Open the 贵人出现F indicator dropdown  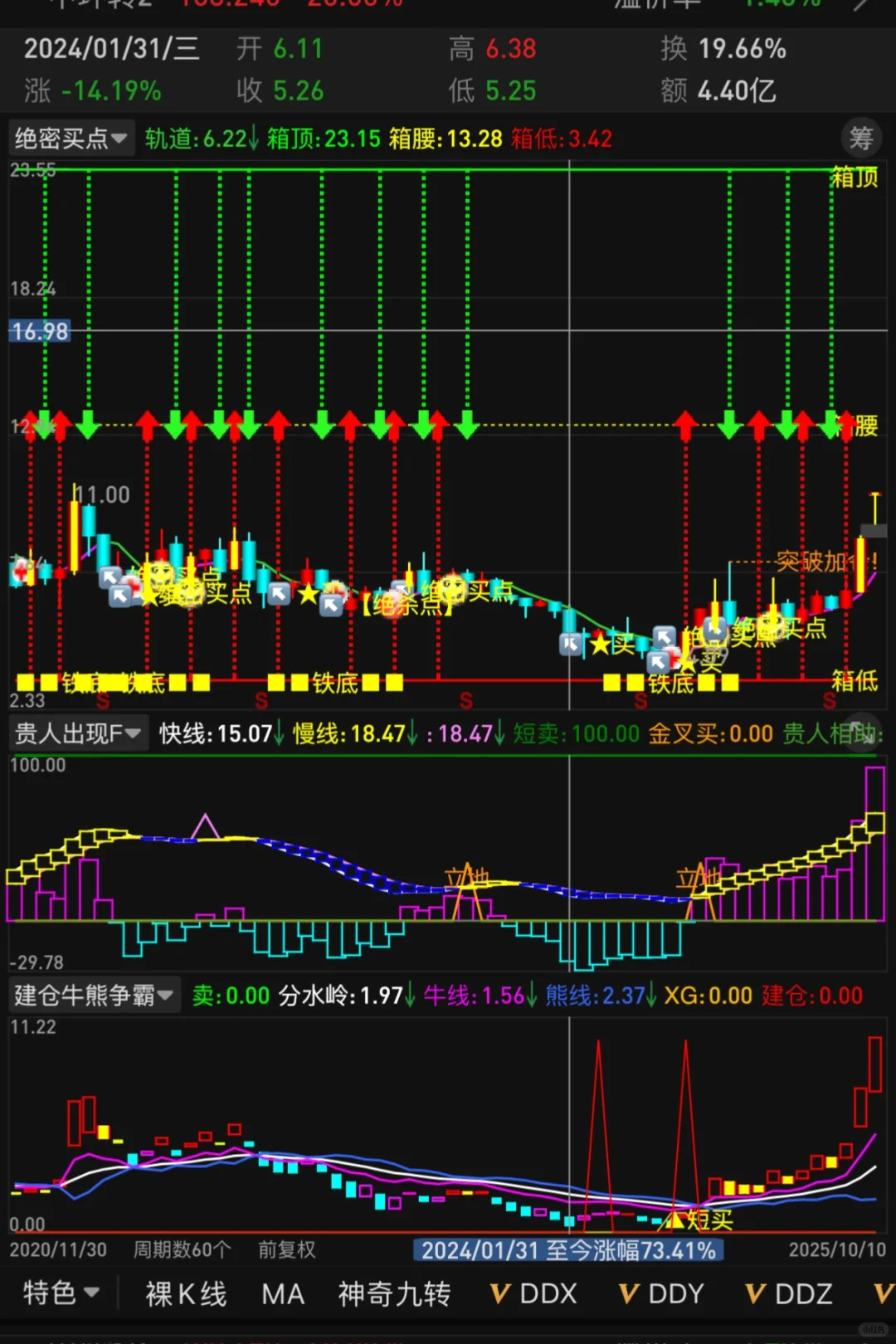pos(79,733)
